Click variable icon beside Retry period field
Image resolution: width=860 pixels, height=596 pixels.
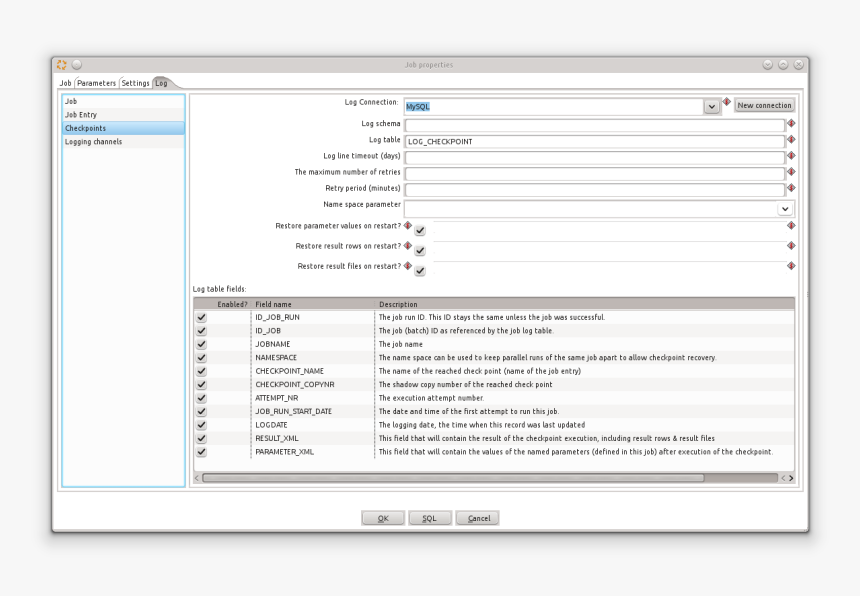[x=791, y=188]
